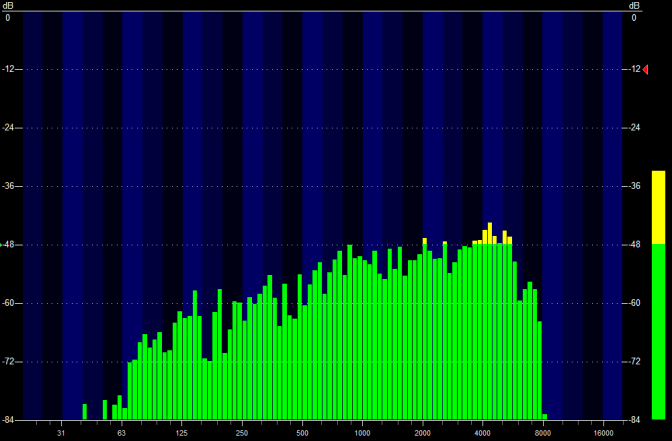This screenshot has width=672, height=441.
Task: Click the 500 Hz frequency label
Action: tap(302, 433)
